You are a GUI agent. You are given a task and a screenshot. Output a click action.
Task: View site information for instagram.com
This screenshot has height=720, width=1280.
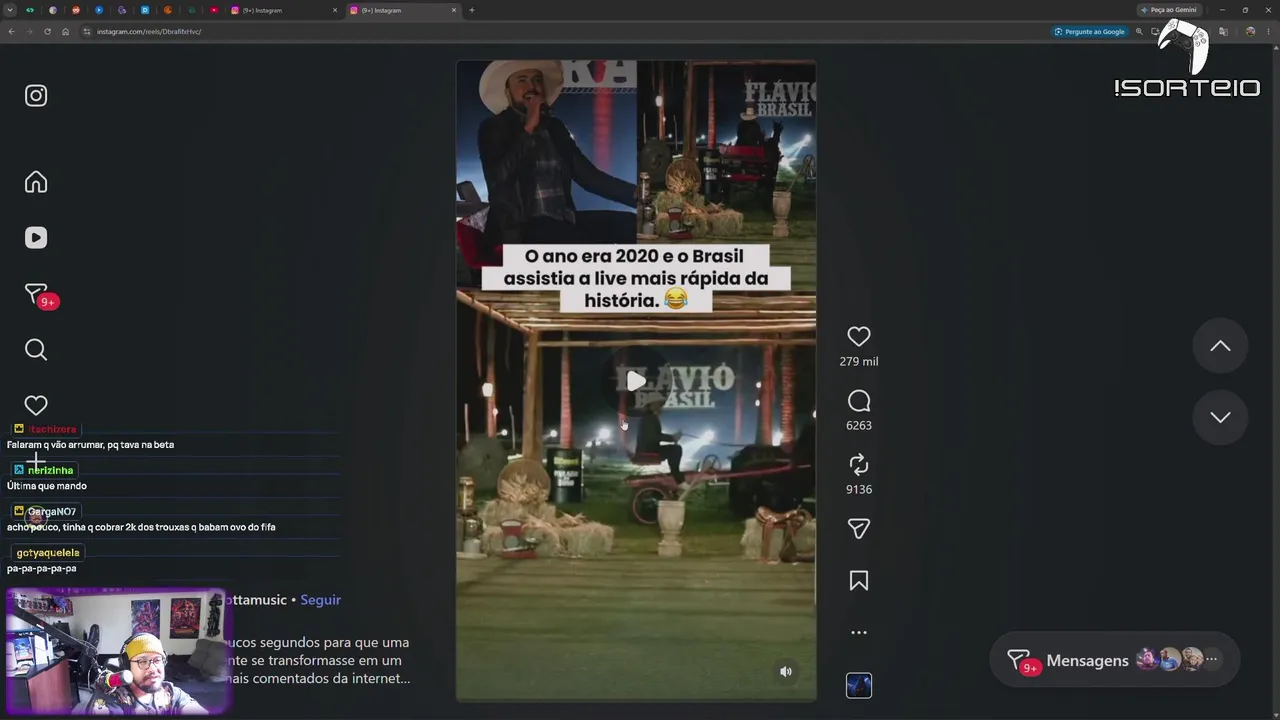point(87,31)
